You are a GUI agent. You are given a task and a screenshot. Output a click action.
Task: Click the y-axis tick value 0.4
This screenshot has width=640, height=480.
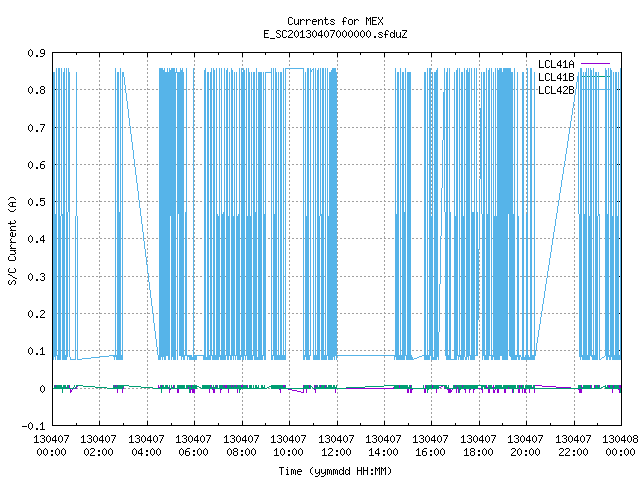[36, 239]
